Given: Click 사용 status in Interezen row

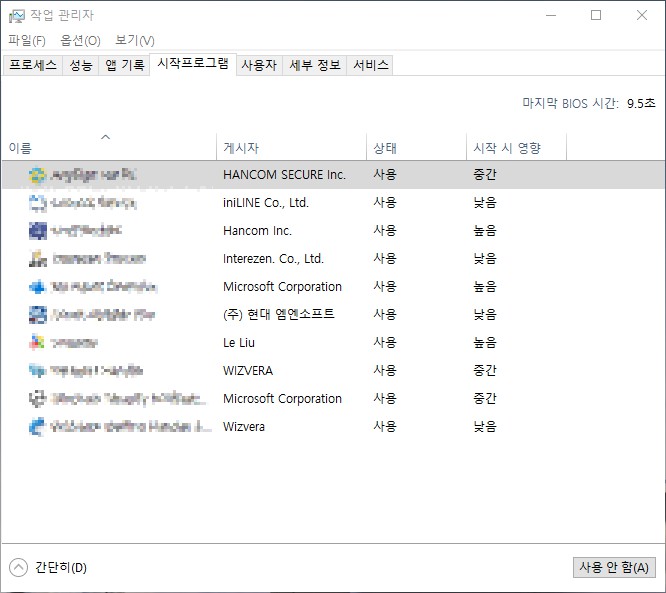Looking at the screenshot, I should (385, 259).
